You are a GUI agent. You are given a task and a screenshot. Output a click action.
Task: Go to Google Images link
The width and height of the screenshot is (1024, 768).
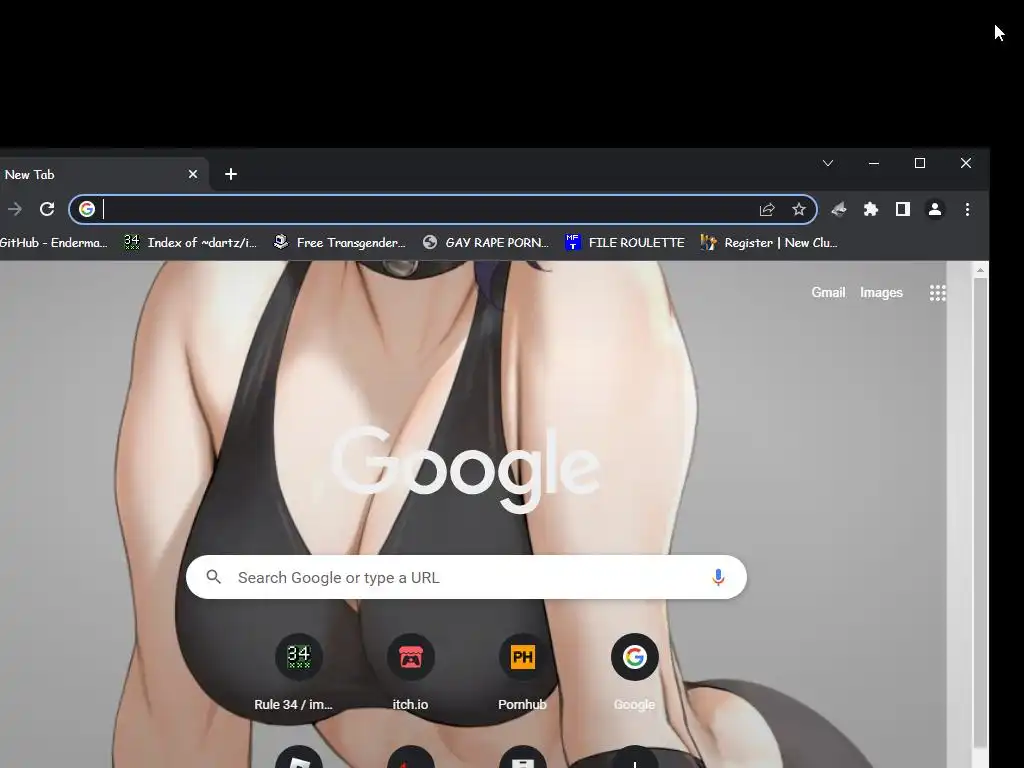(881, 293)
